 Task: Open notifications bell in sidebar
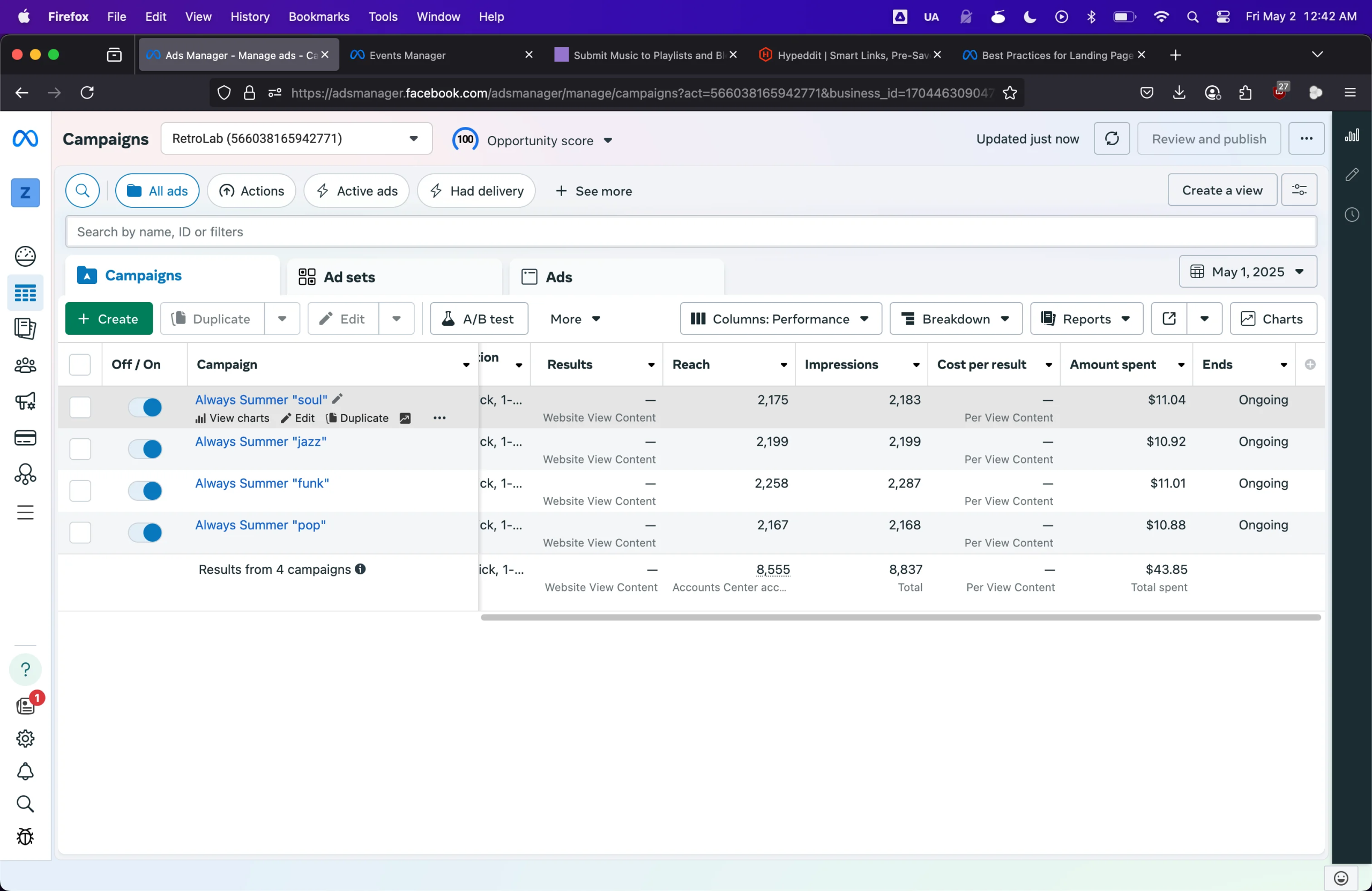tap(25, 771)
